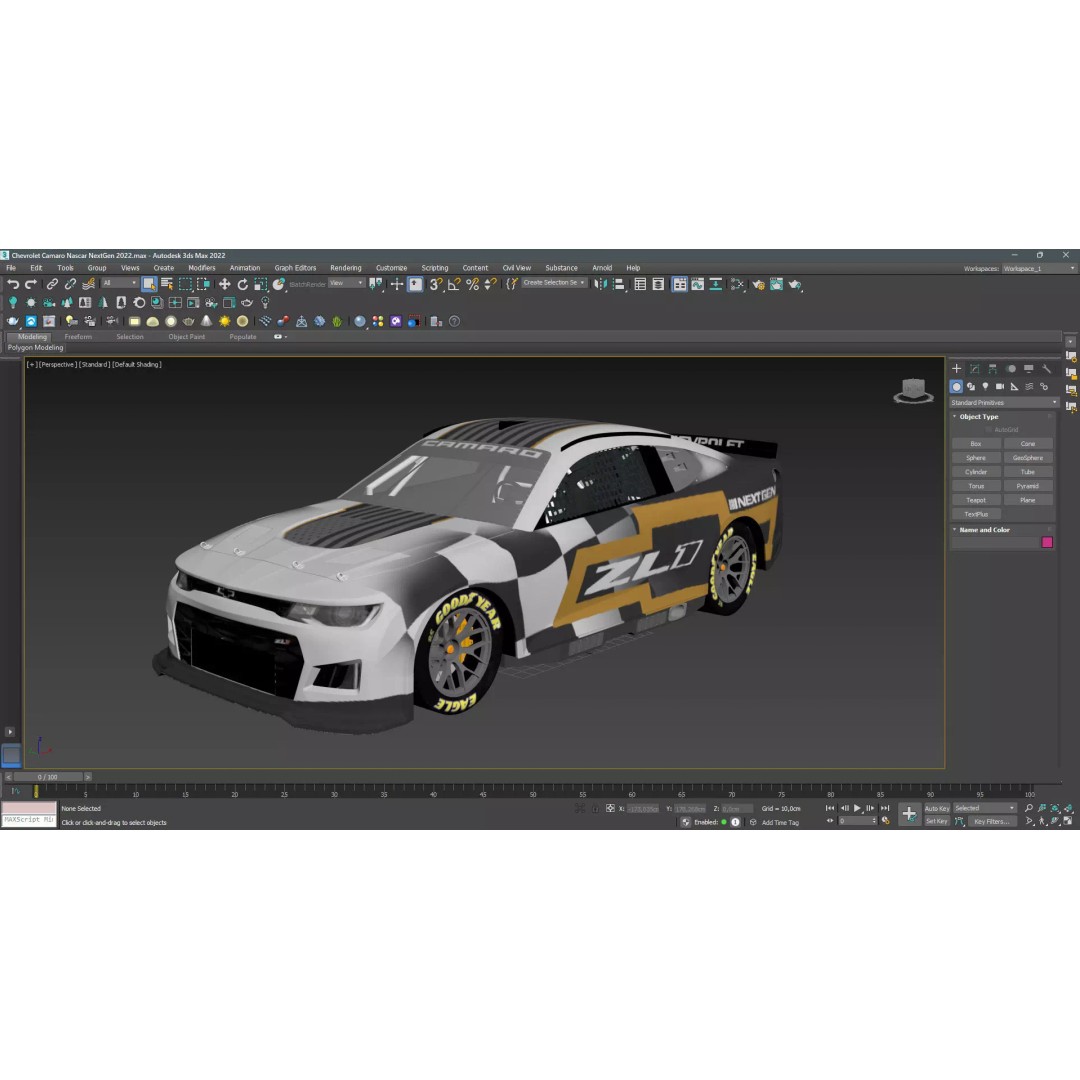Collapse the Object Type rollout
Image resolution: width=1080 pixels, height=1080 pixels.
pyautogui.click(x=979, y=417)
